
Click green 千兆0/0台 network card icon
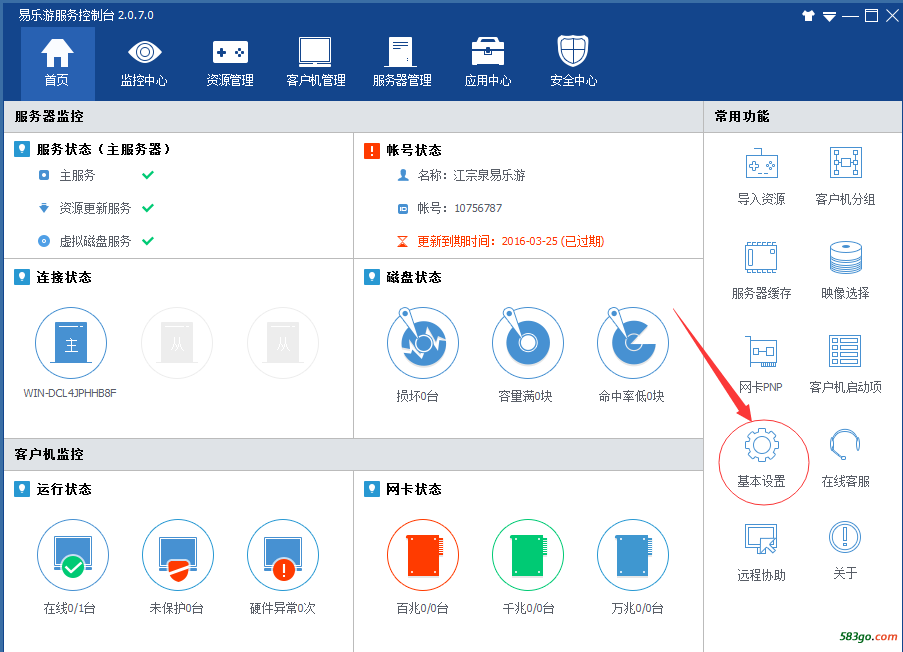[528, 555]
